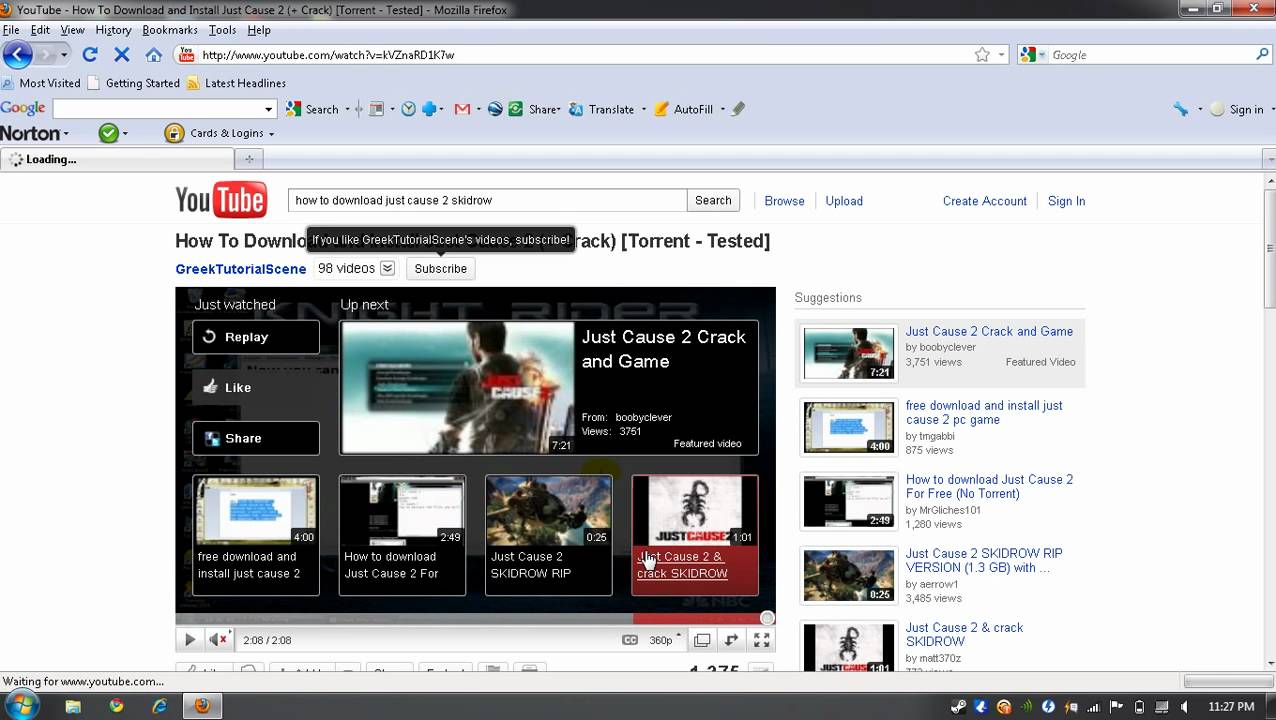Toggle closed captions with the CC button
The height and width of the screenshot is (720, 1276).
pyautogui.click(x=630, y=640)
